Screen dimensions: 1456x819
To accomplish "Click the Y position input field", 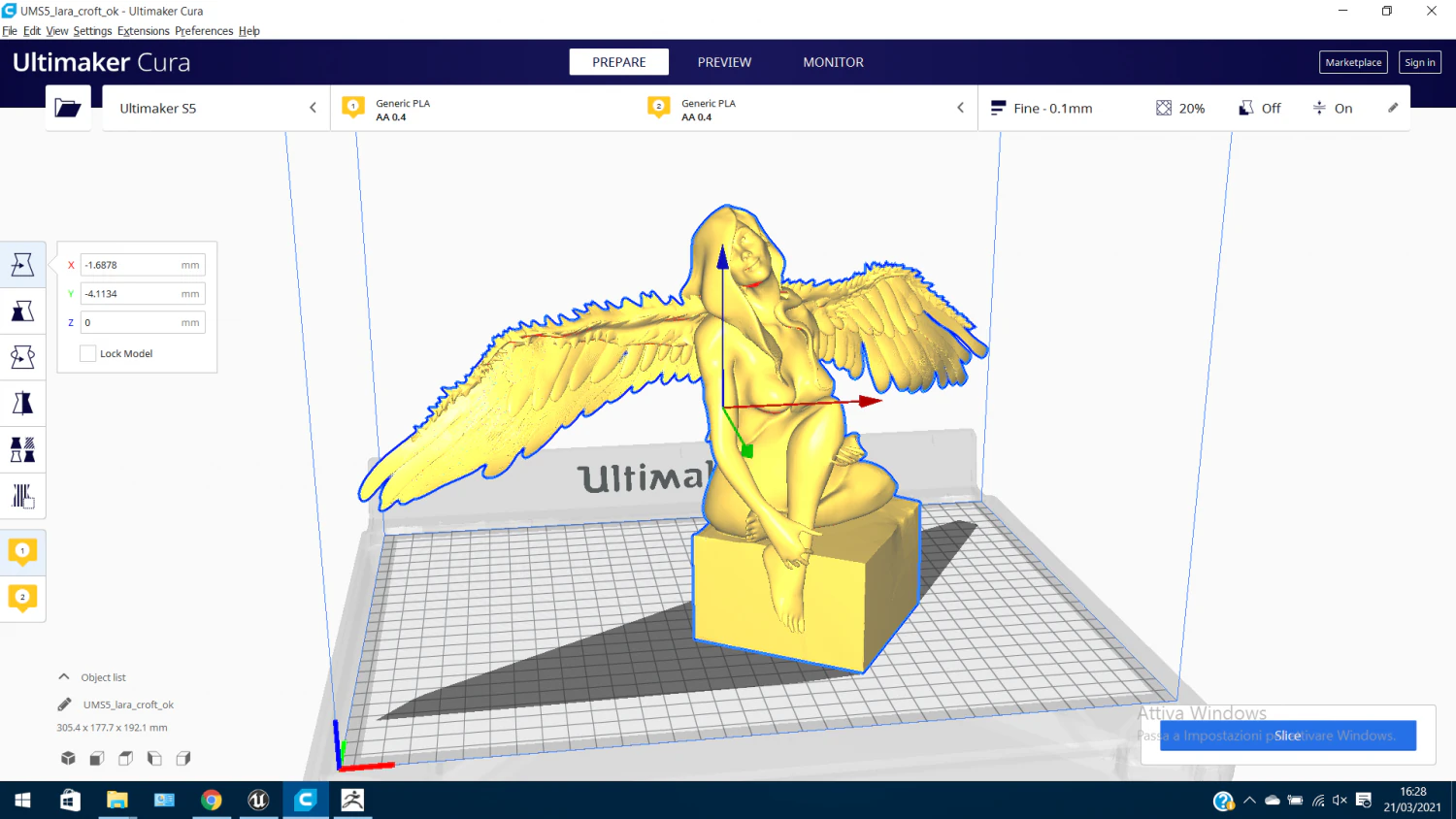I will click(x=143, y=293).
